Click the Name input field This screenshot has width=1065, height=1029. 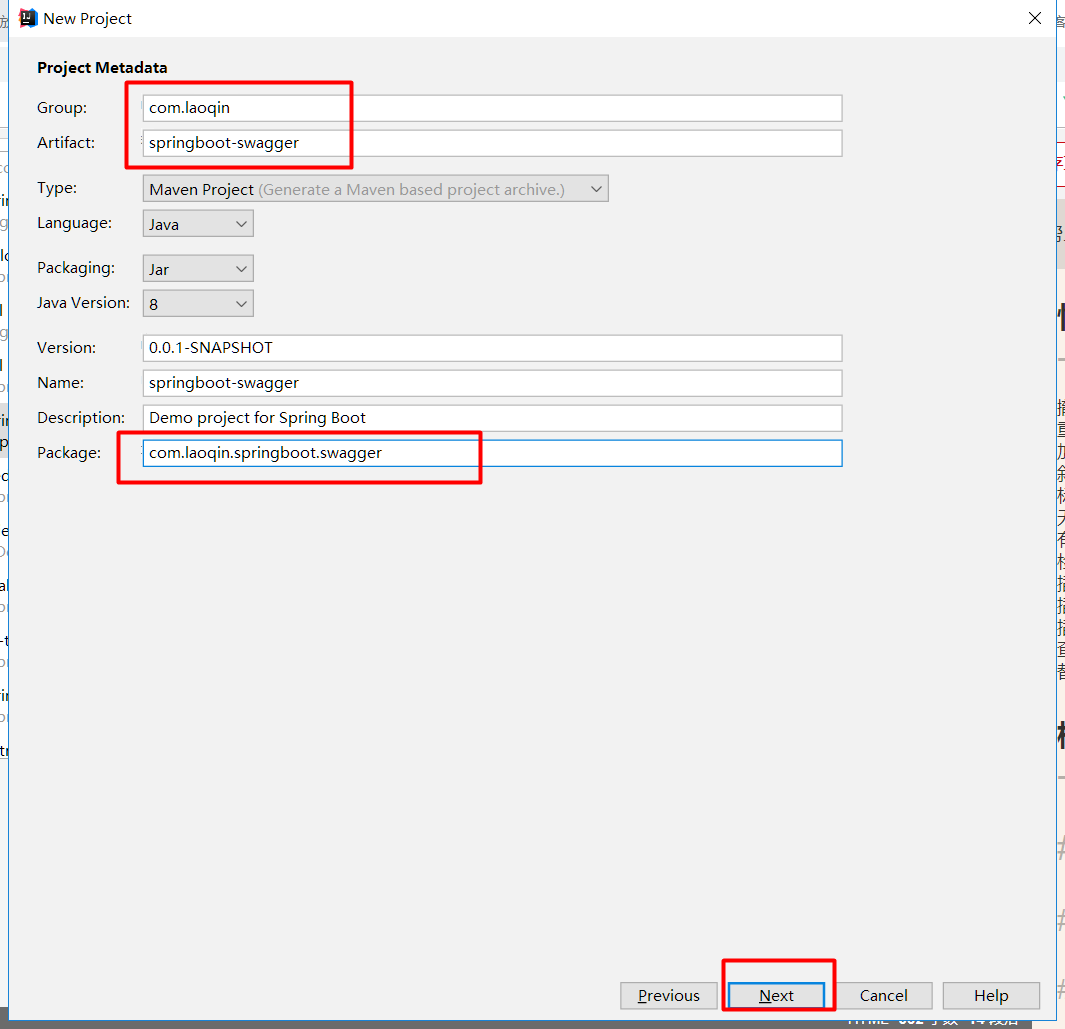492,383
